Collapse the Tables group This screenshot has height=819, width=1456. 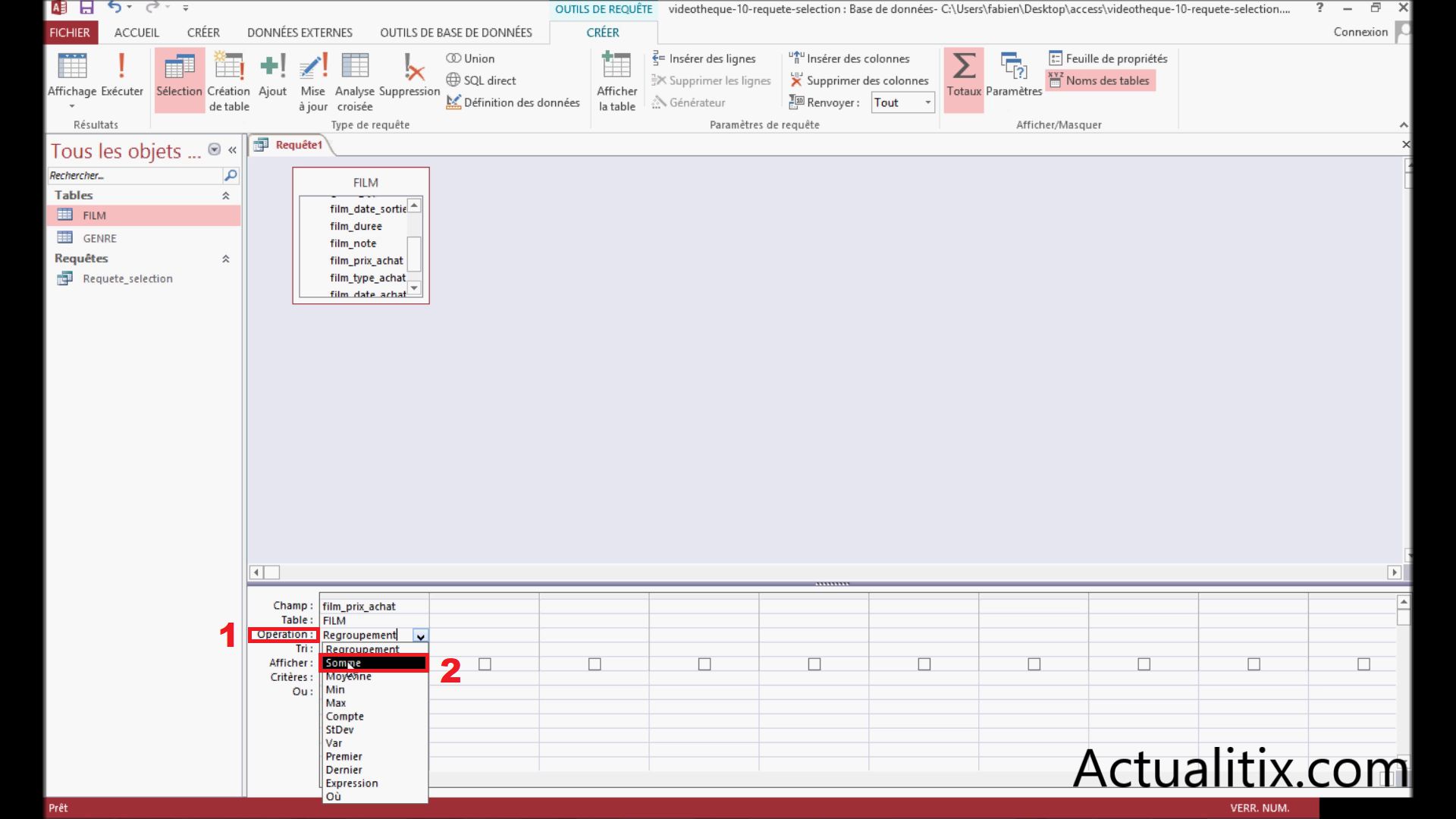(x=225, y=196)
